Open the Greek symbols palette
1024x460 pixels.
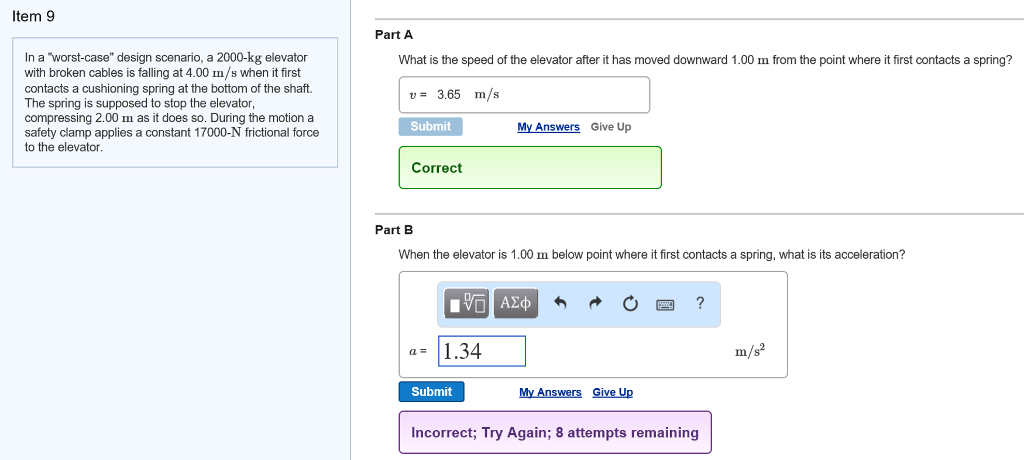click(x=516, y=302)
